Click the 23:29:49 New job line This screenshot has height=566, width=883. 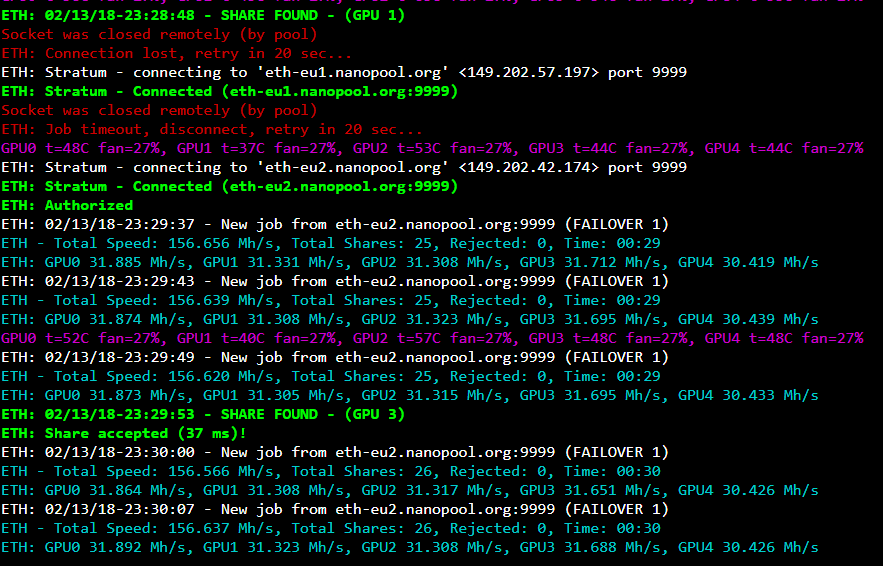click(x=335, y=358)
